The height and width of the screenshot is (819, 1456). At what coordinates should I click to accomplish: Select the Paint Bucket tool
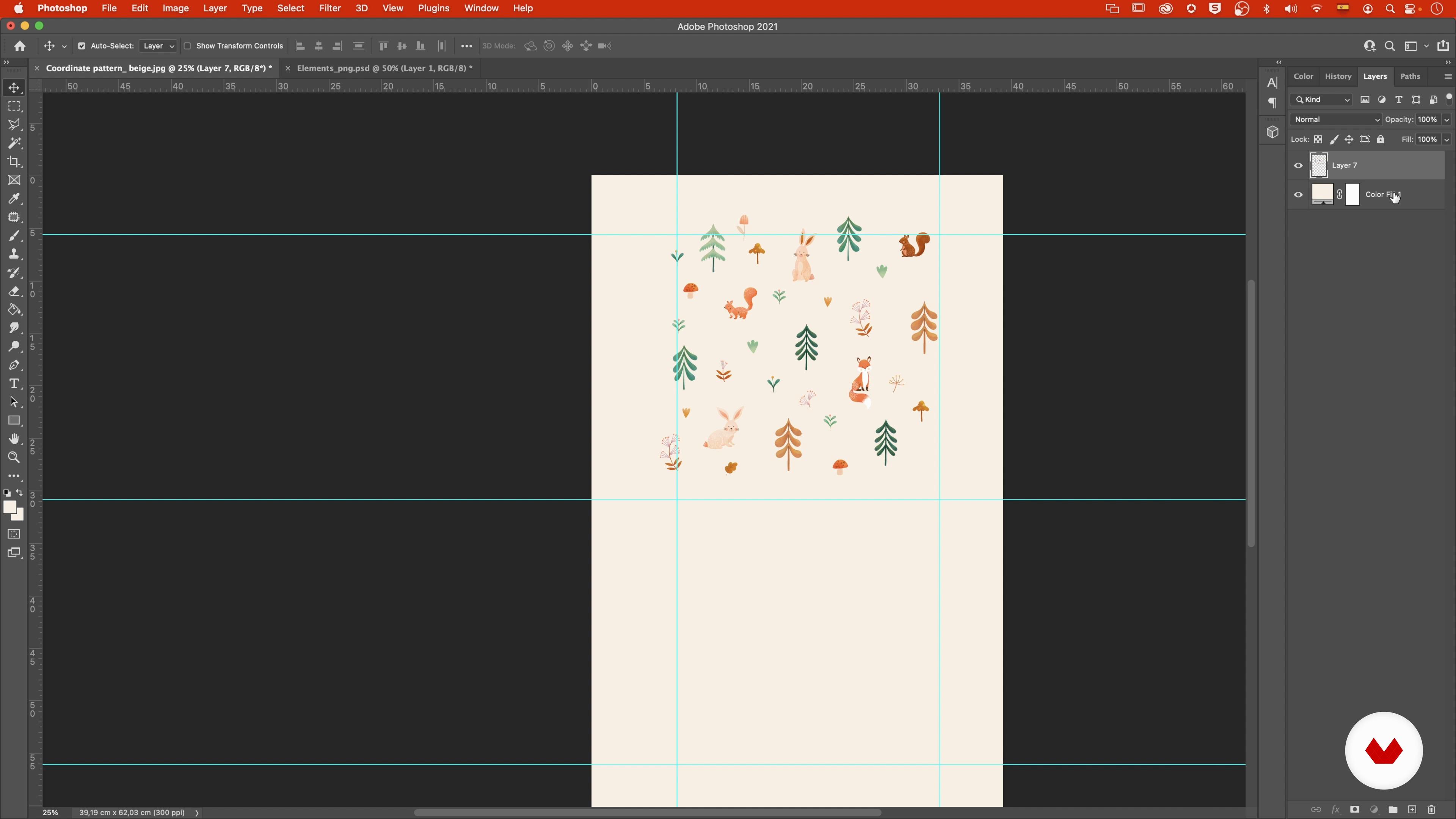pyautogui.click(x=14, y=310)
